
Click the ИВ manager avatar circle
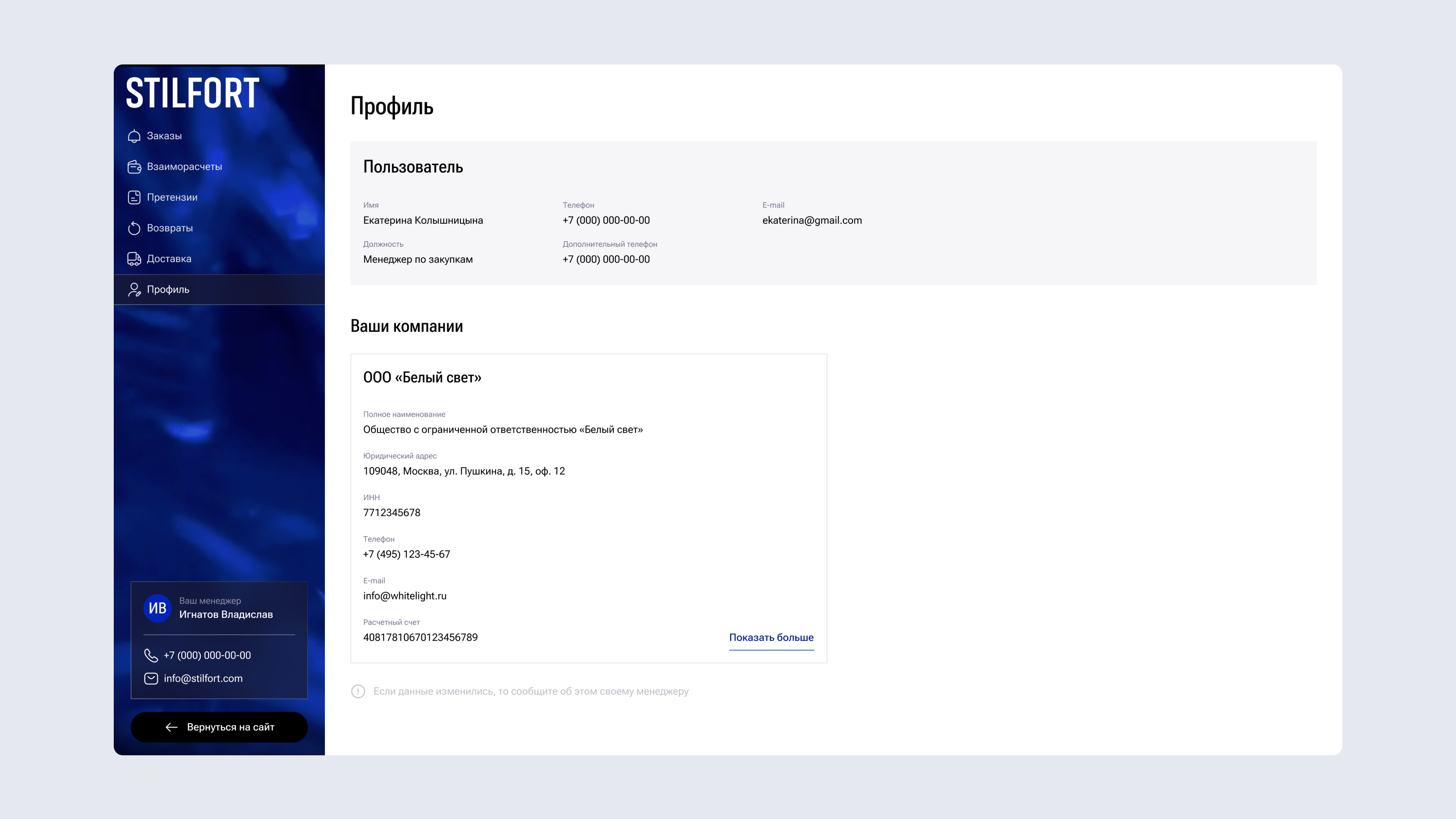[x=157, y=608]
